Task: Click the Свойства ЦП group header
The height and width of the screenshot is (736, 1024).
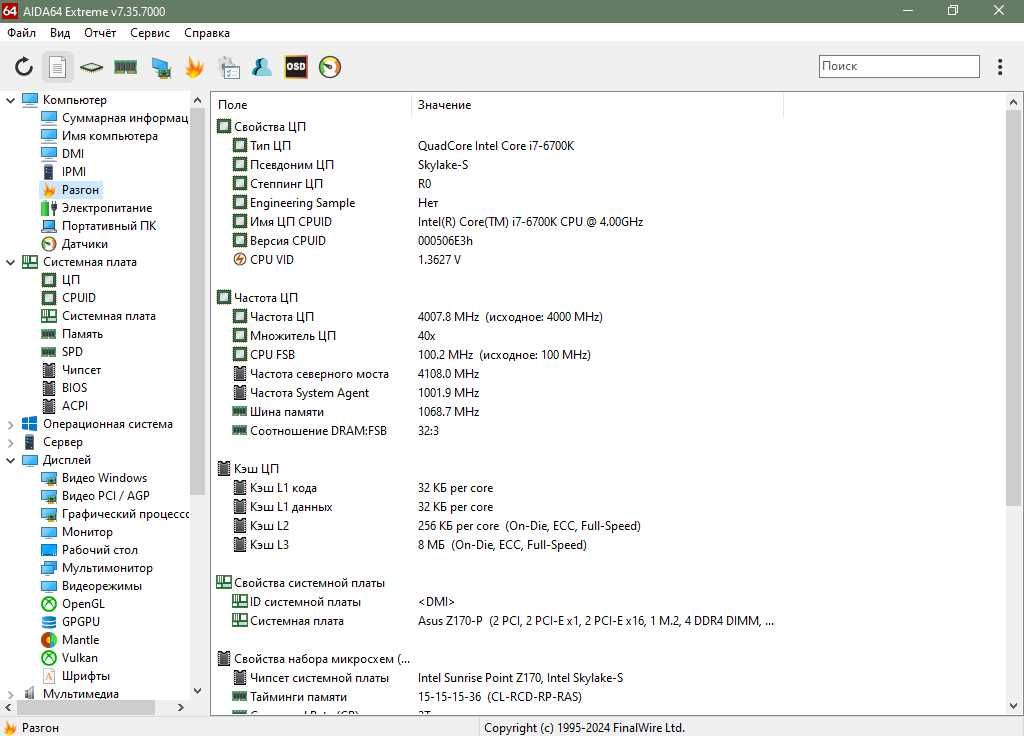Action: 261,127
